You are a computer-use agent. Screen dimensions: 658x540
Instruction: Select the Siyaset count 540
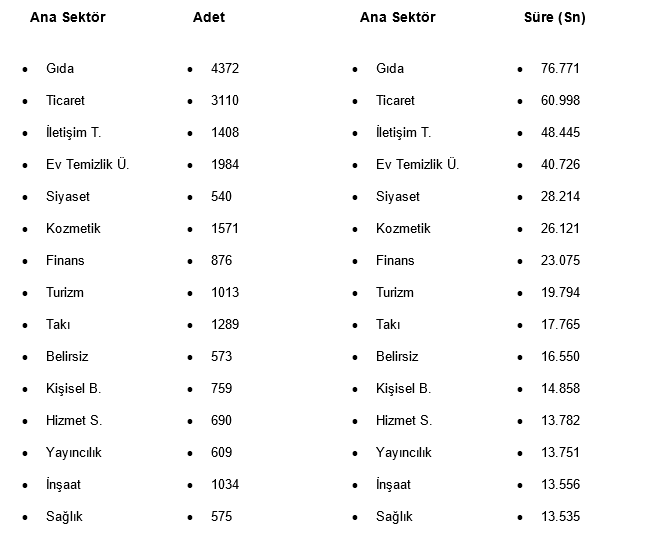[221, 197]
